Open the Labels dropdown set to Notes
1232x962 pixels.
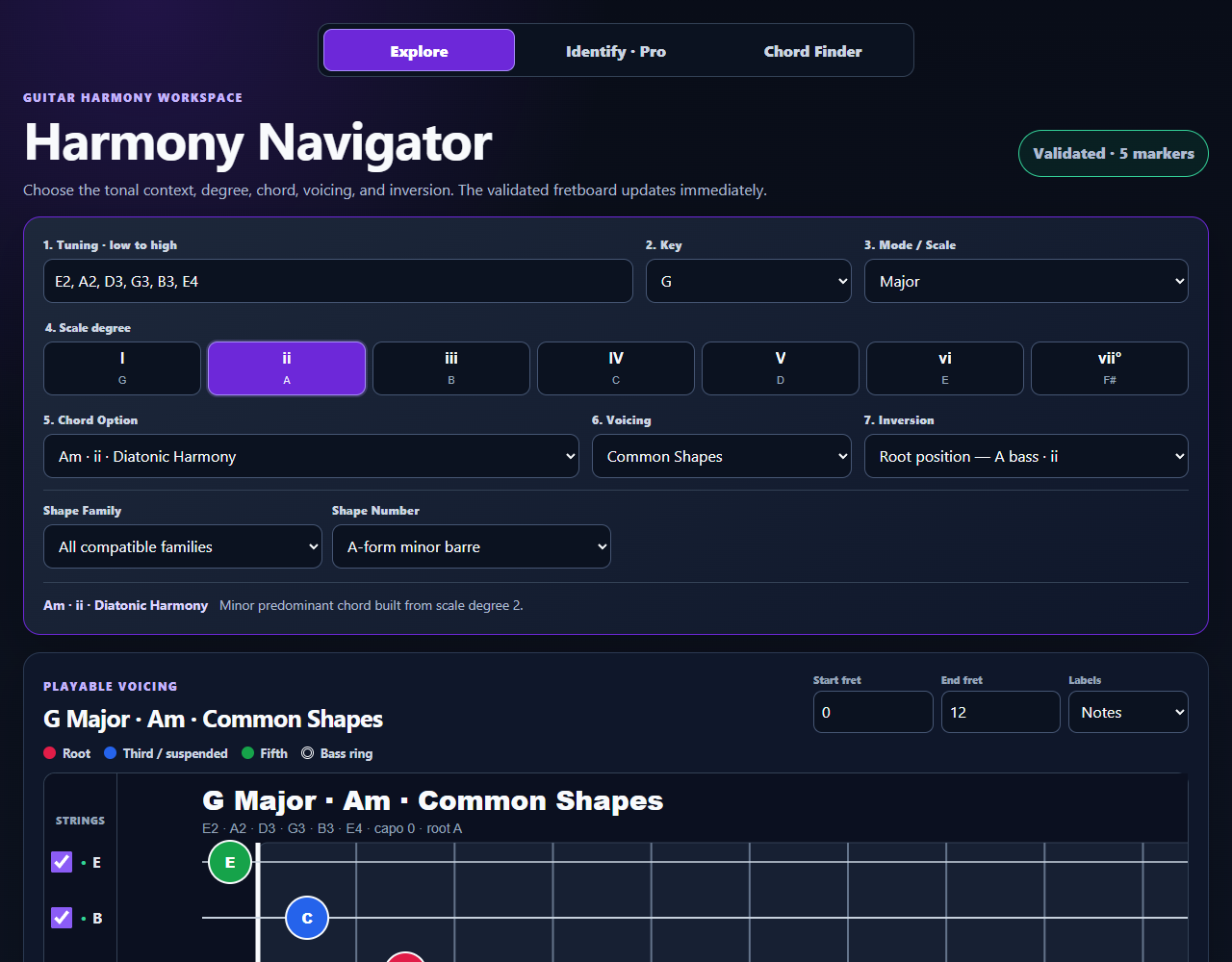(x=1128, y=712)
